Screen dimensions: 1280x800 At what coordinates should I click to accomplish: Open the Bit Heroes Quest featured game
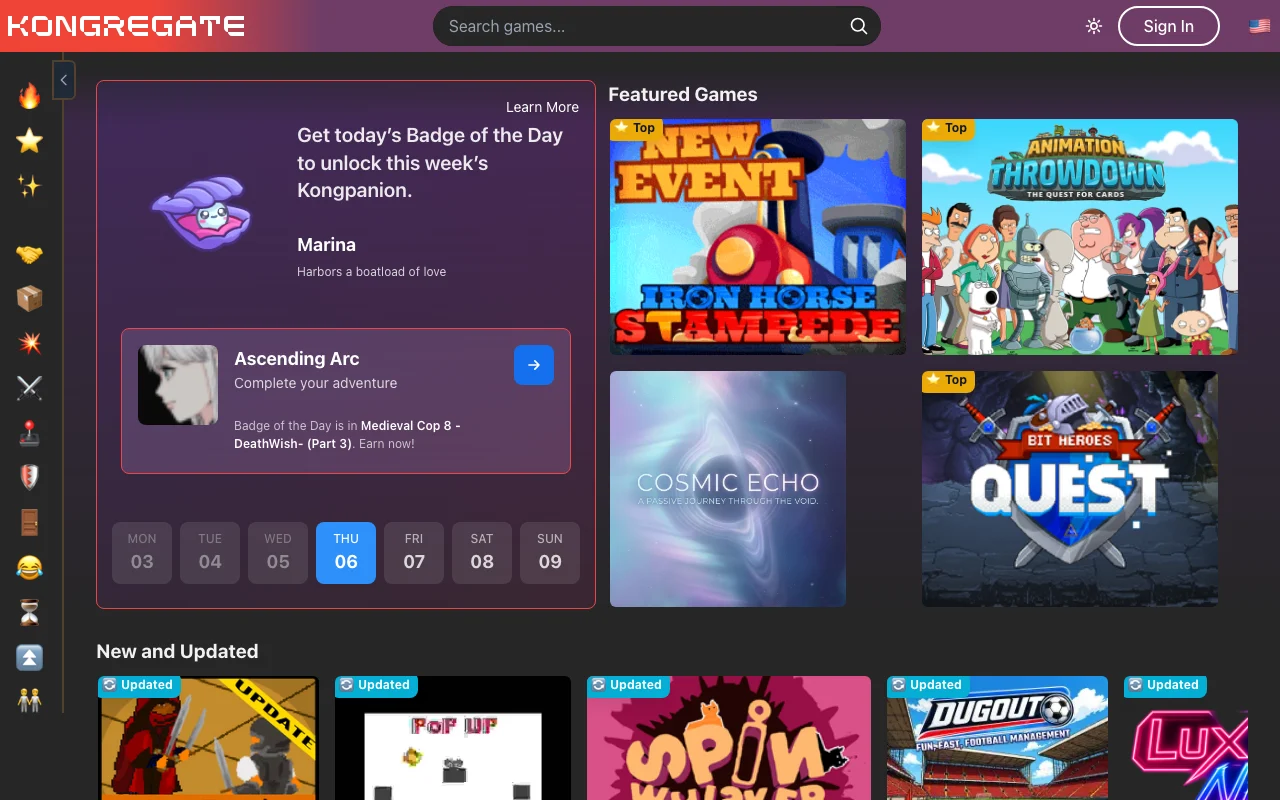tap(1070, 489)
